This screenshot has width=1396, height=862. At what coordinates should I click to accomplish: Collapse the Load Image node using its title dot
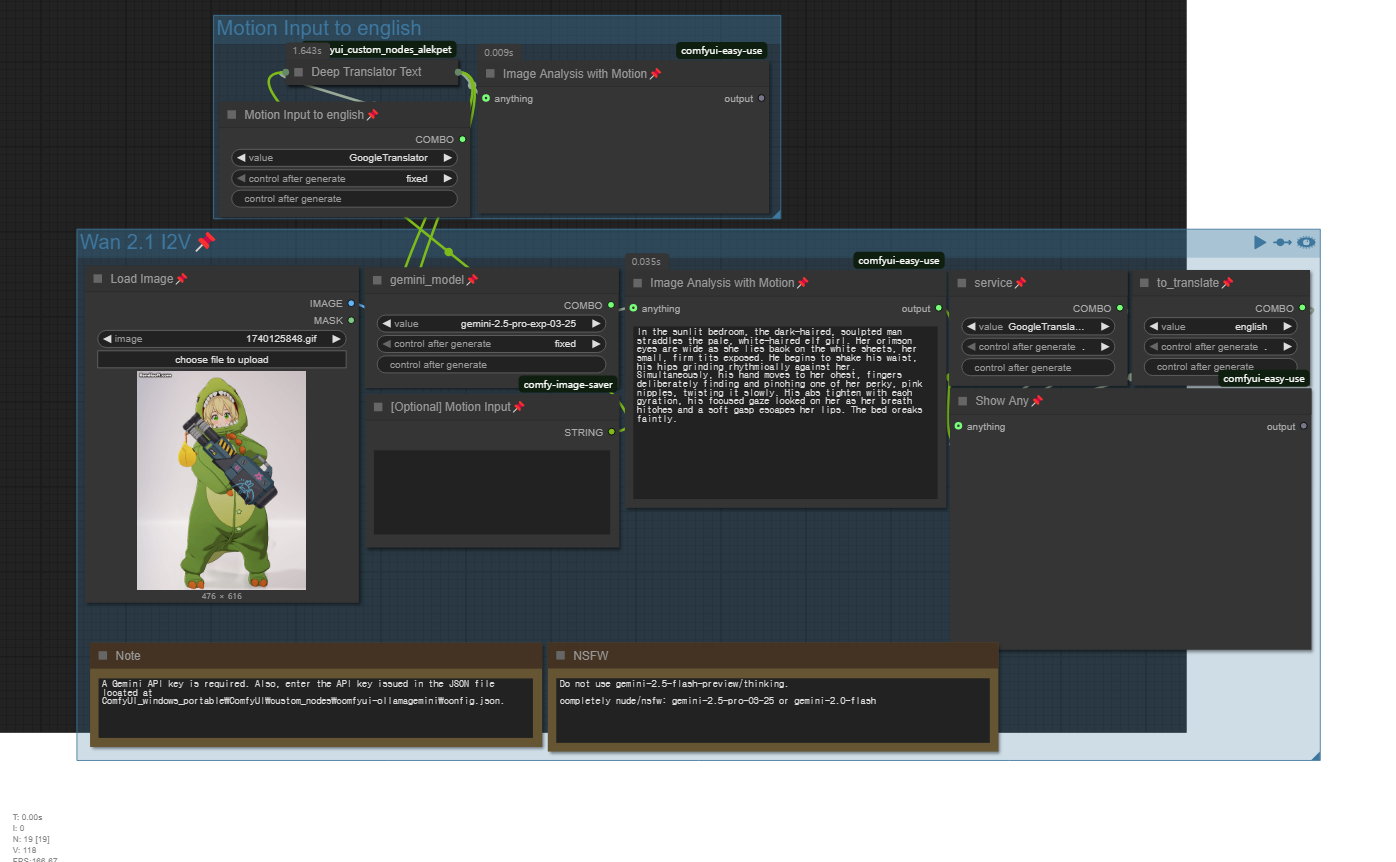(x=98, y=279)
